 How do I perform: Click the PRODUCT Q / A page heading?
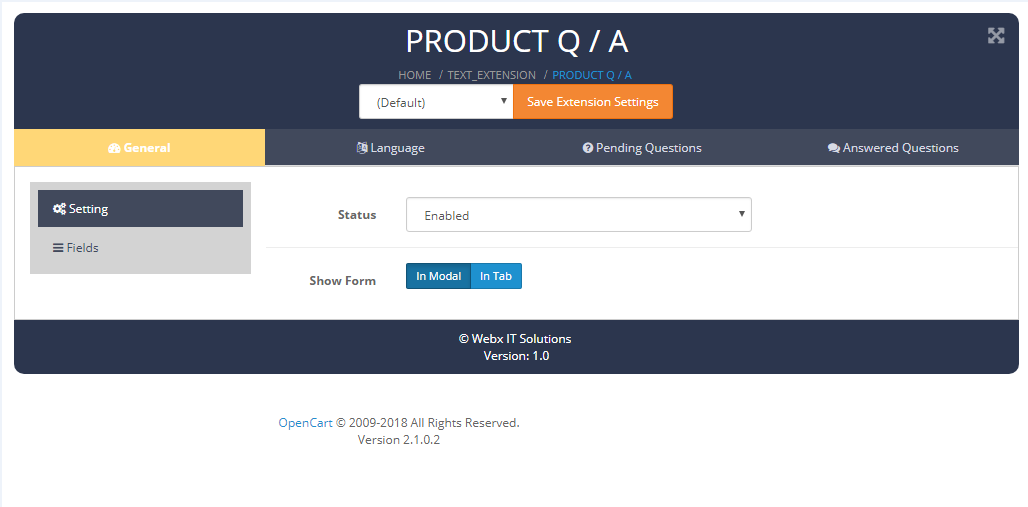[517, 41]
